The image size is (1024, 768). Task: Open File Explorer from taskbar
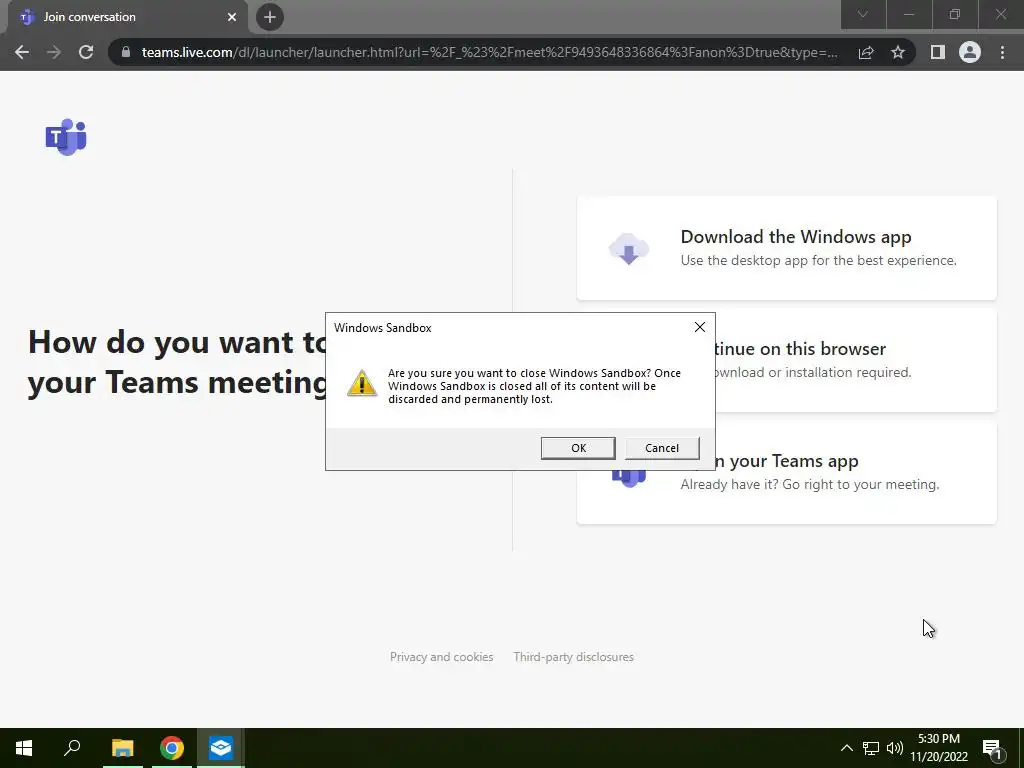[122, 748]
